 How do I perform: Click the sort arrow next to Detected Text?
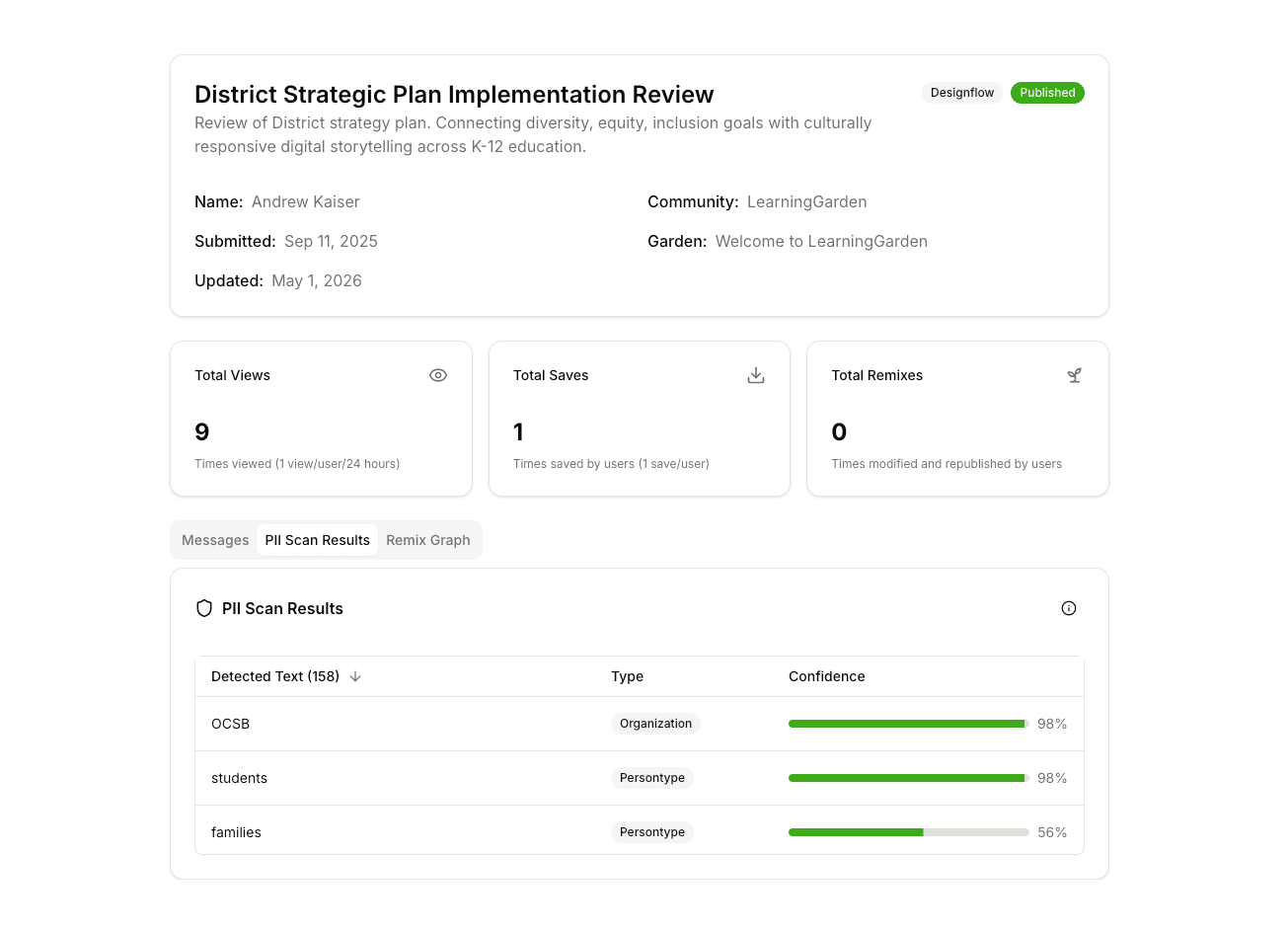pos(355,676)
